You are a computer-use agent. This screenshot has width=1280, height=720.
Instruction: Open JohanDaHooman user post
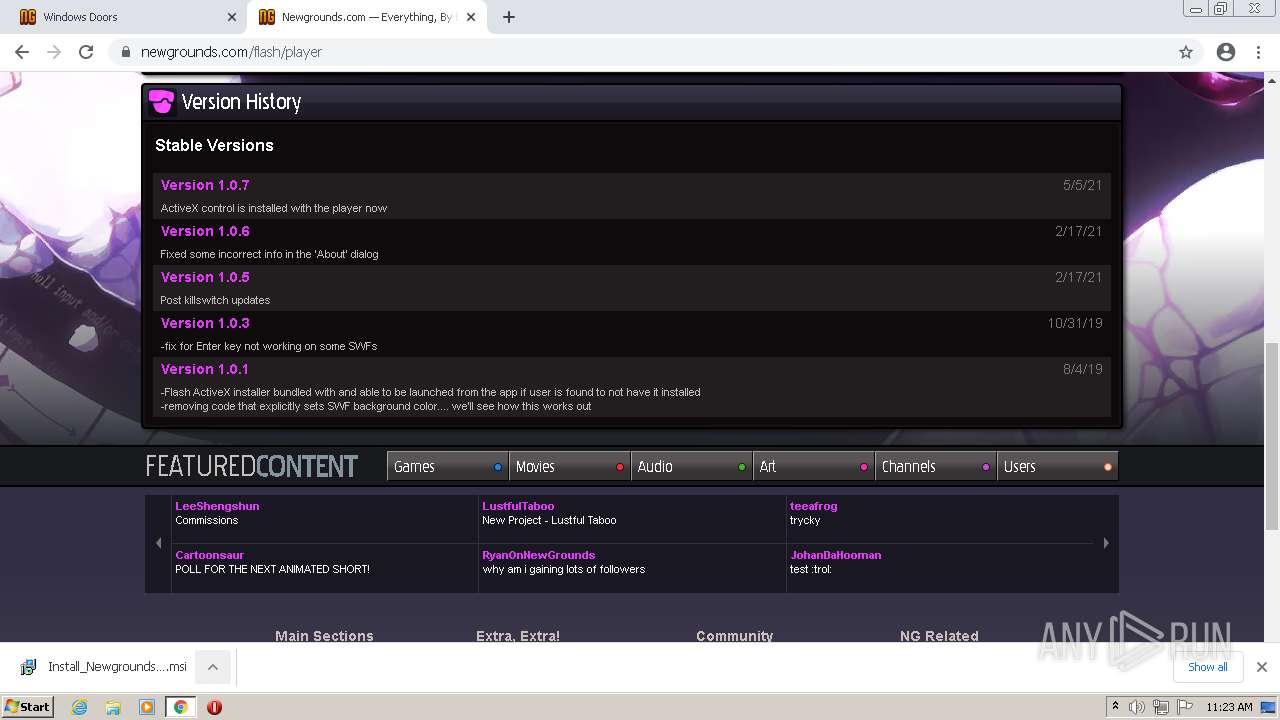[x=835, y=555]
